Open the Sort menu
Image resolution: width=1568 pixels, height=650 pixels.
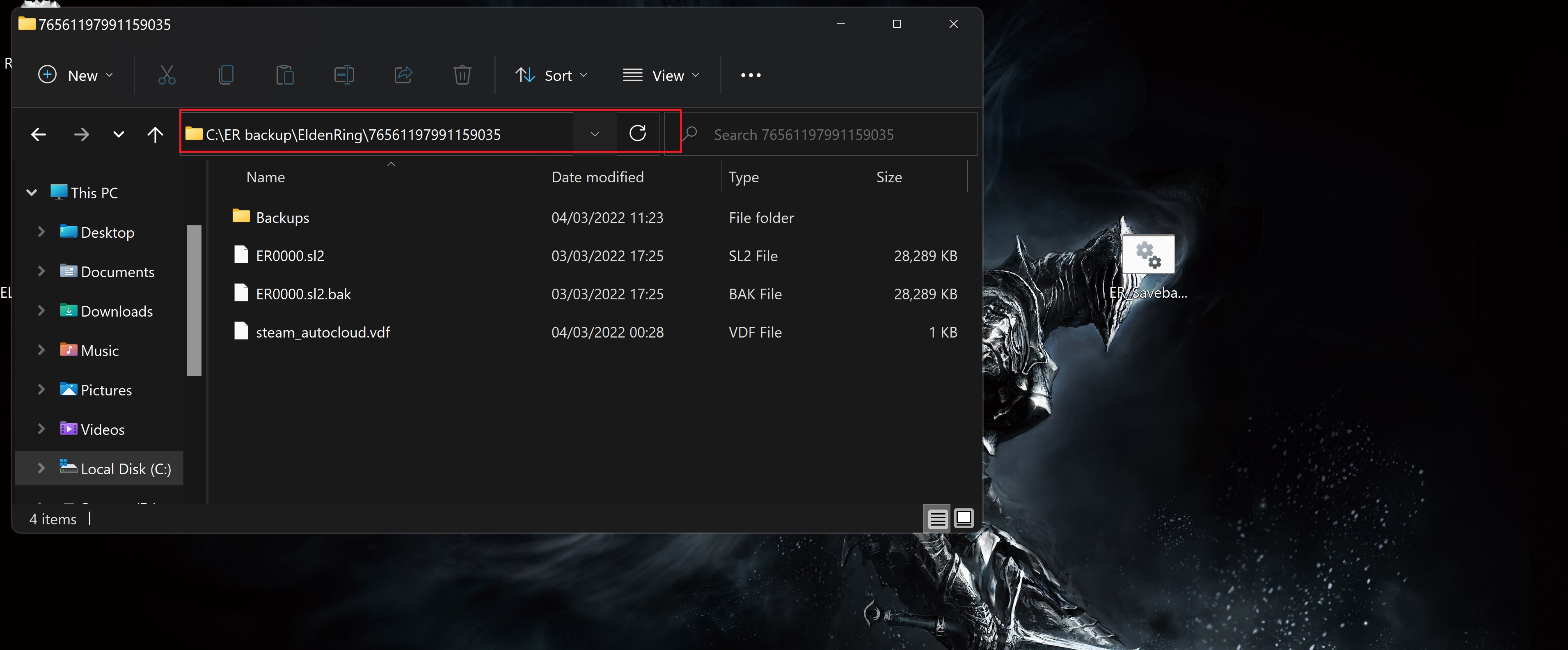tap(552, 75)
